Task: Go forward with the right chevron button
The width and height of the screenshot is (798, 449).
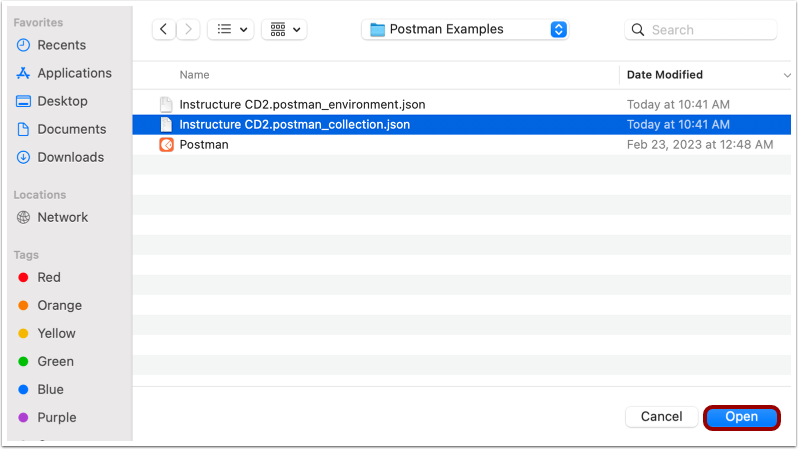Action: (x=188, y=30)
